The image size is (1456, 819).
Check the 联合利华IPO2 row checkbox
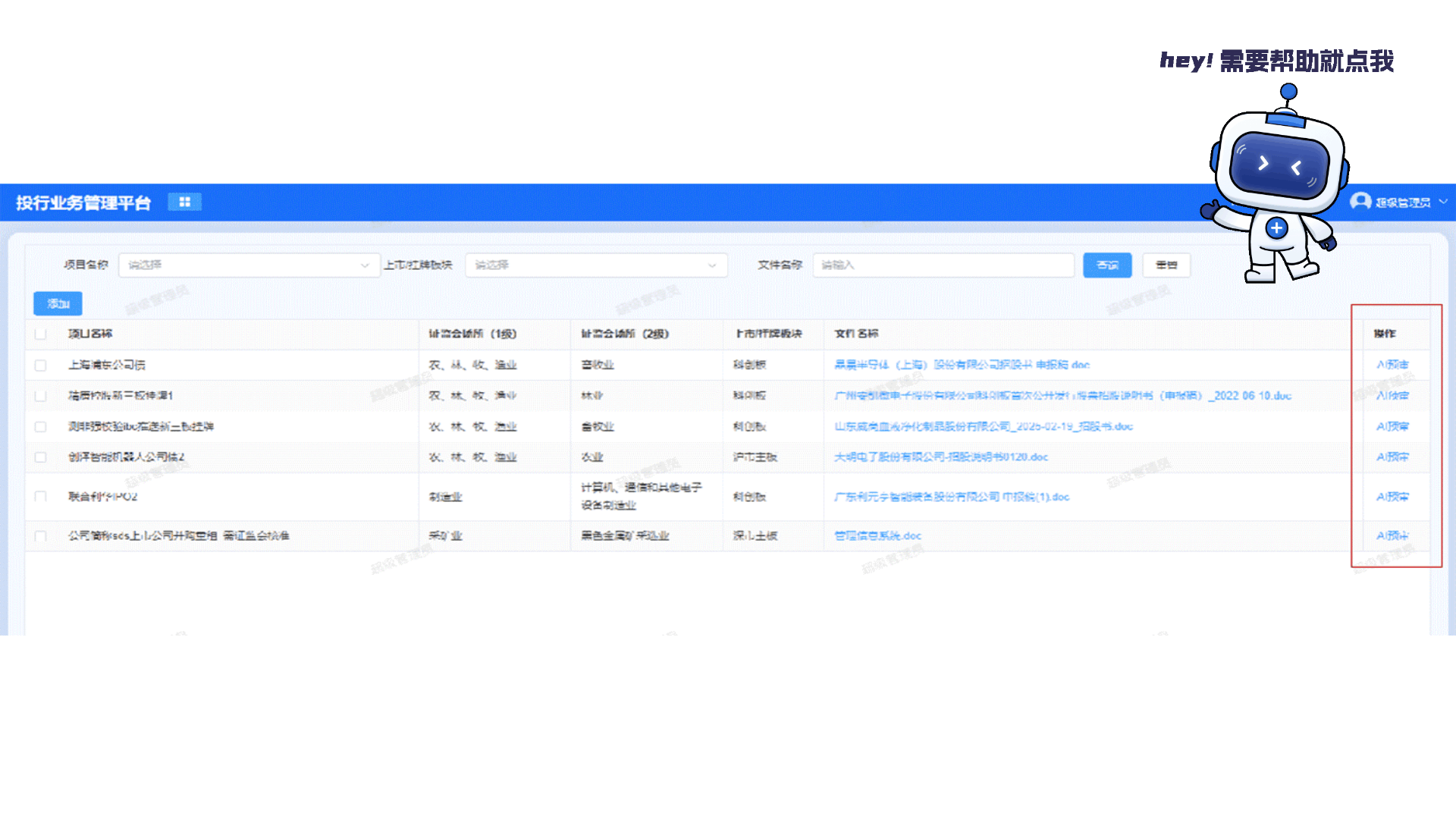(40, 497)
